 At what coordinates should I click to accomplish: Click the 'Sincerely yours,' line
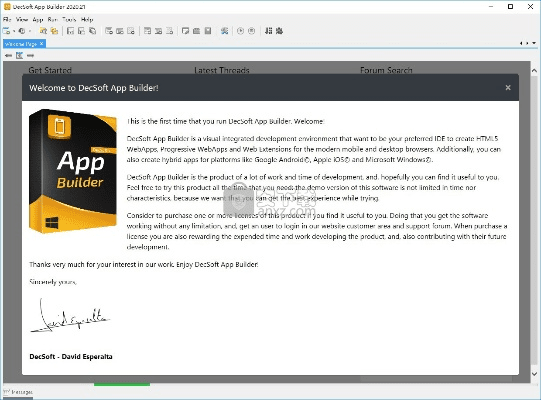tap(53, 282)
